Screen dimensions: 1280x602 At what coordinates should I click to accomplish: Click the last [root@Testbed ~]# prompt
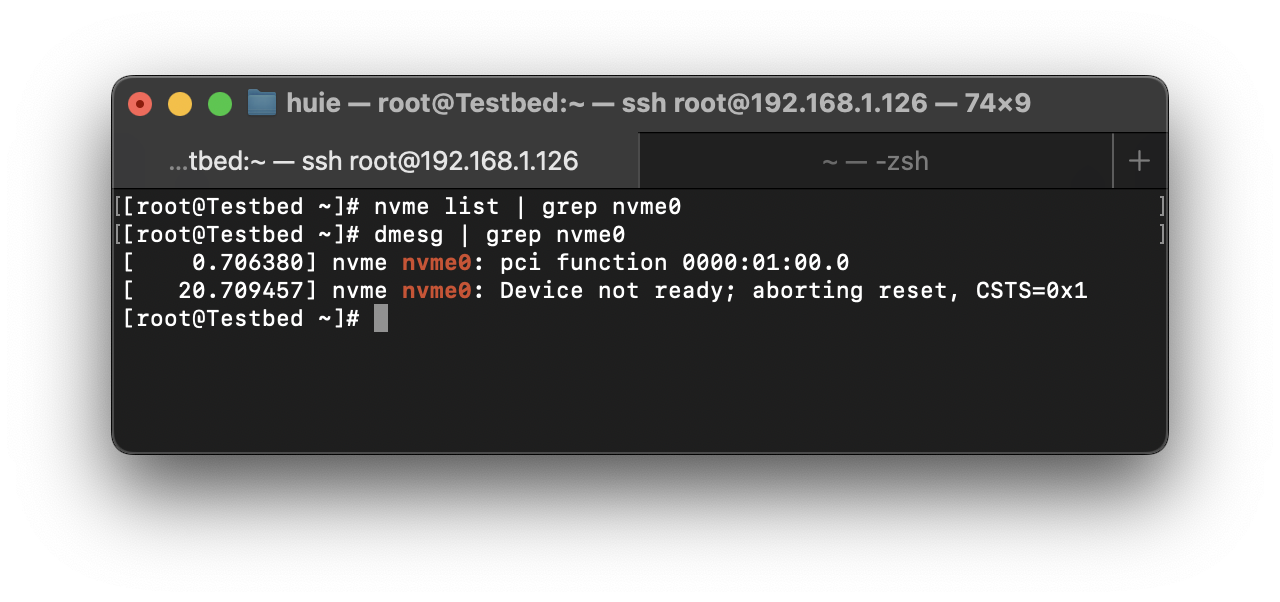[x=240, y=319]
